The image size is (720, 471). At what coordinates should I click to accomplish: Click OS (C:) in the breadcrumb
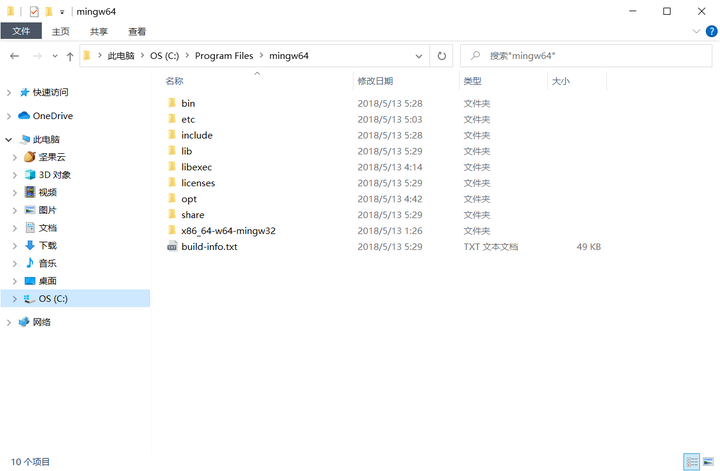(x=164, y=56)
